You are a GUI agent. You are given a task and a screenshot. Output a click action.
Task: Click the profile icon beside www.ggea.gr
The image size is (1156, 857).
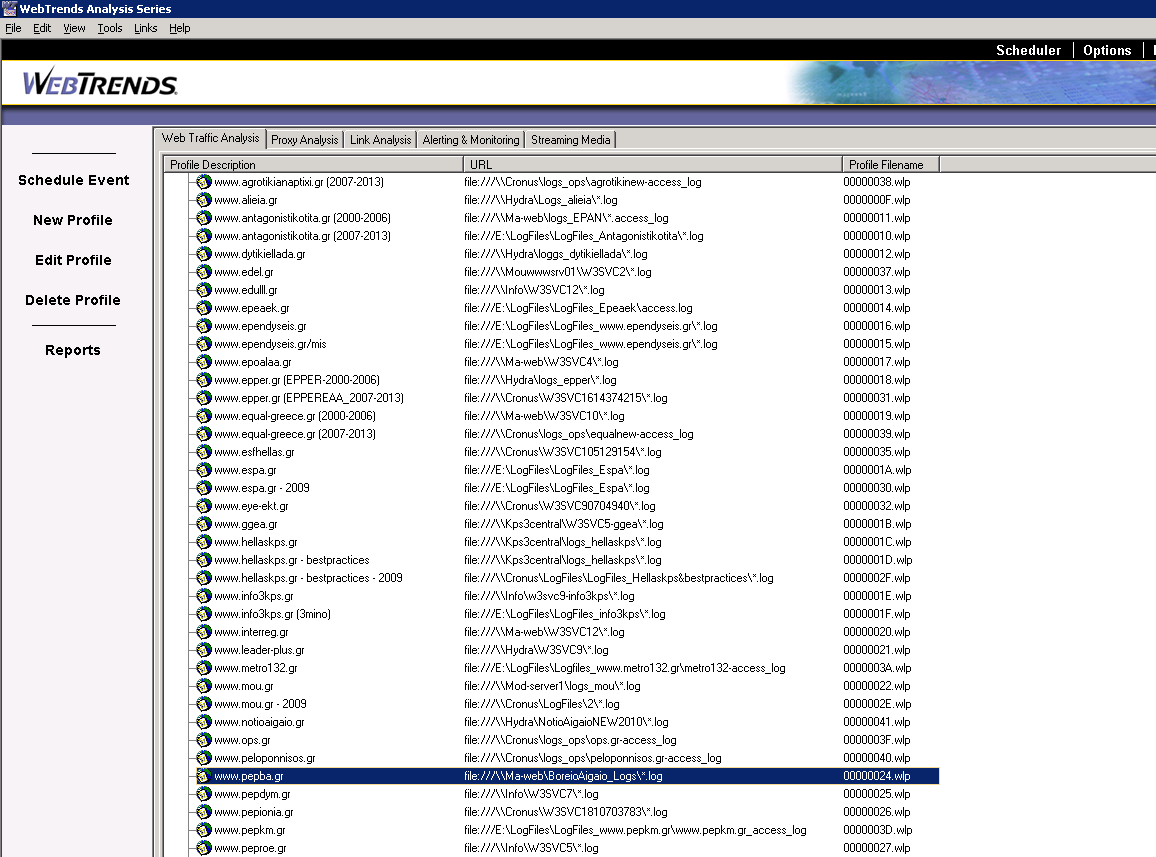pos(203,524)
